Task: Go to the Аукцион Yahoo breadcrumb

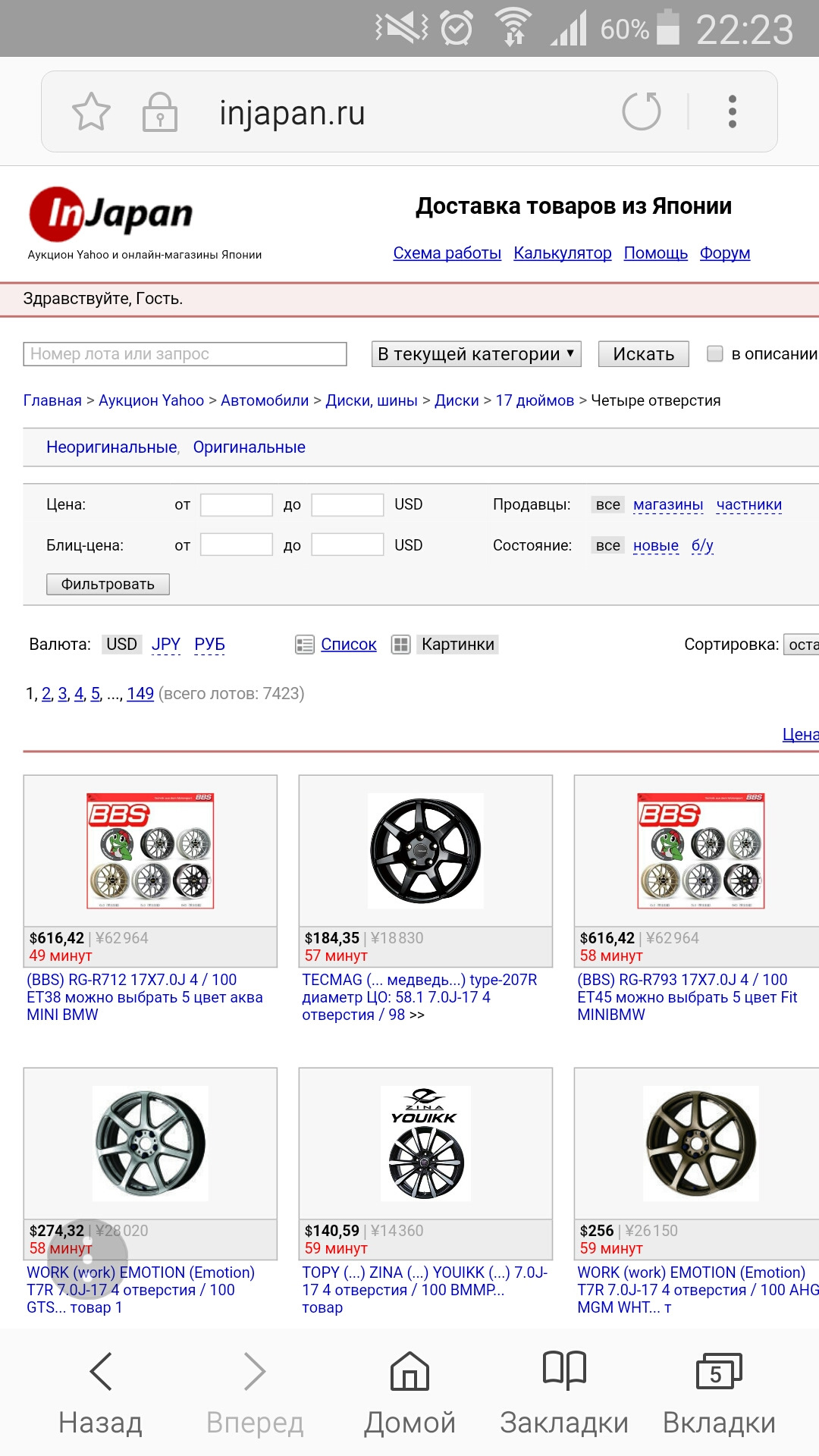Action: (x=151, y=400)
